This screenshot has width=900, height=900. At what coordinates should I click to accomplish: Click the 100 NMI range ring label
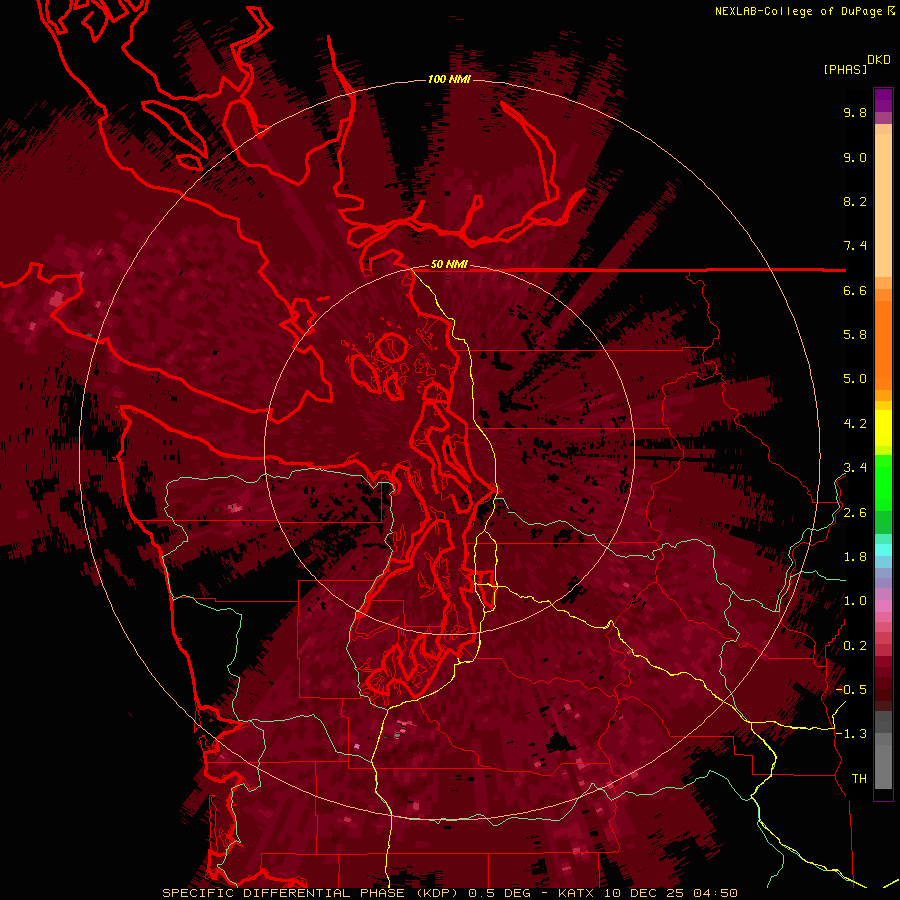[449, 79]
